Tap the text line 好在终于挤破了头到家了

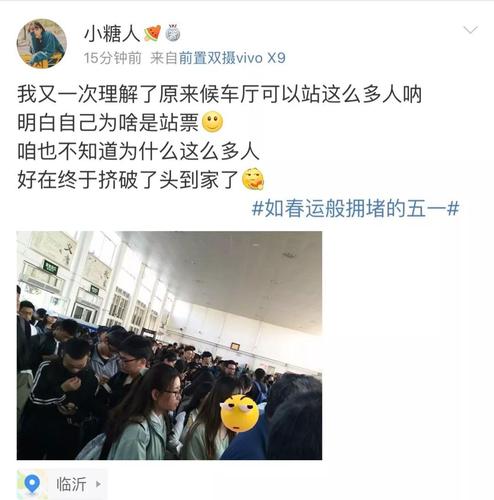click(128, 180)
